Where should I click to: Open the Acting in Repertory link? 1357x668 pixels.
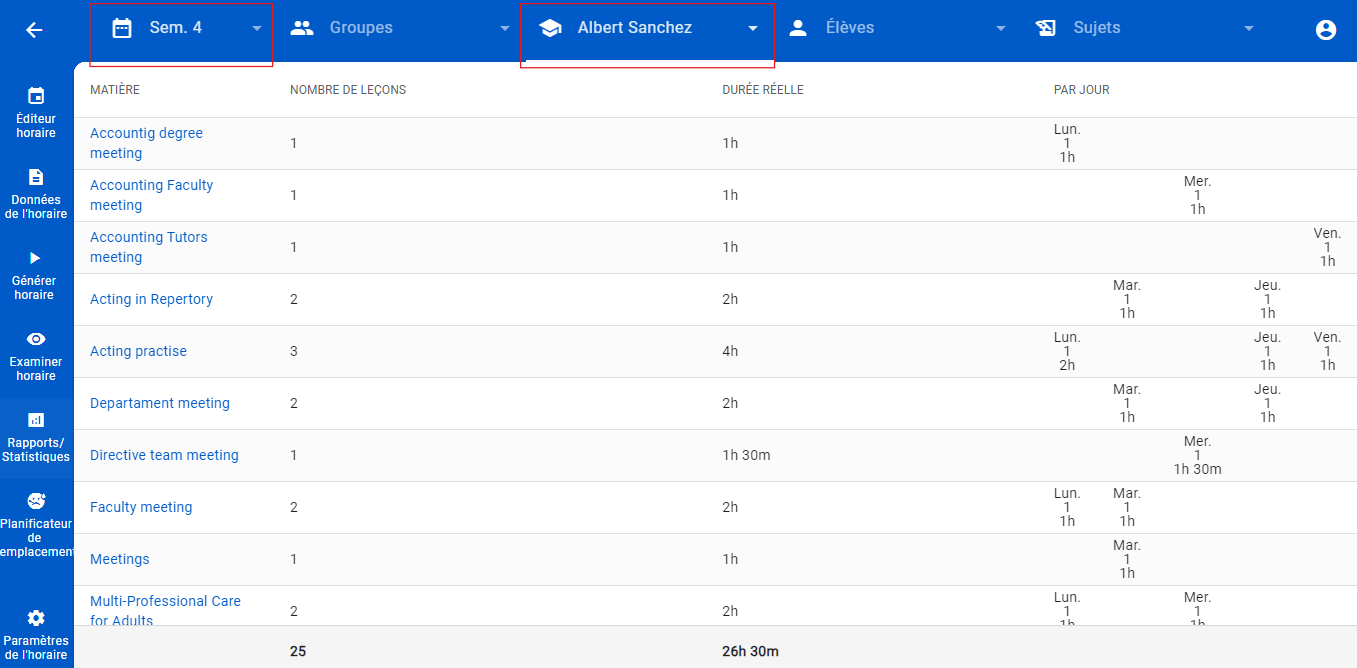click(151, 299)
